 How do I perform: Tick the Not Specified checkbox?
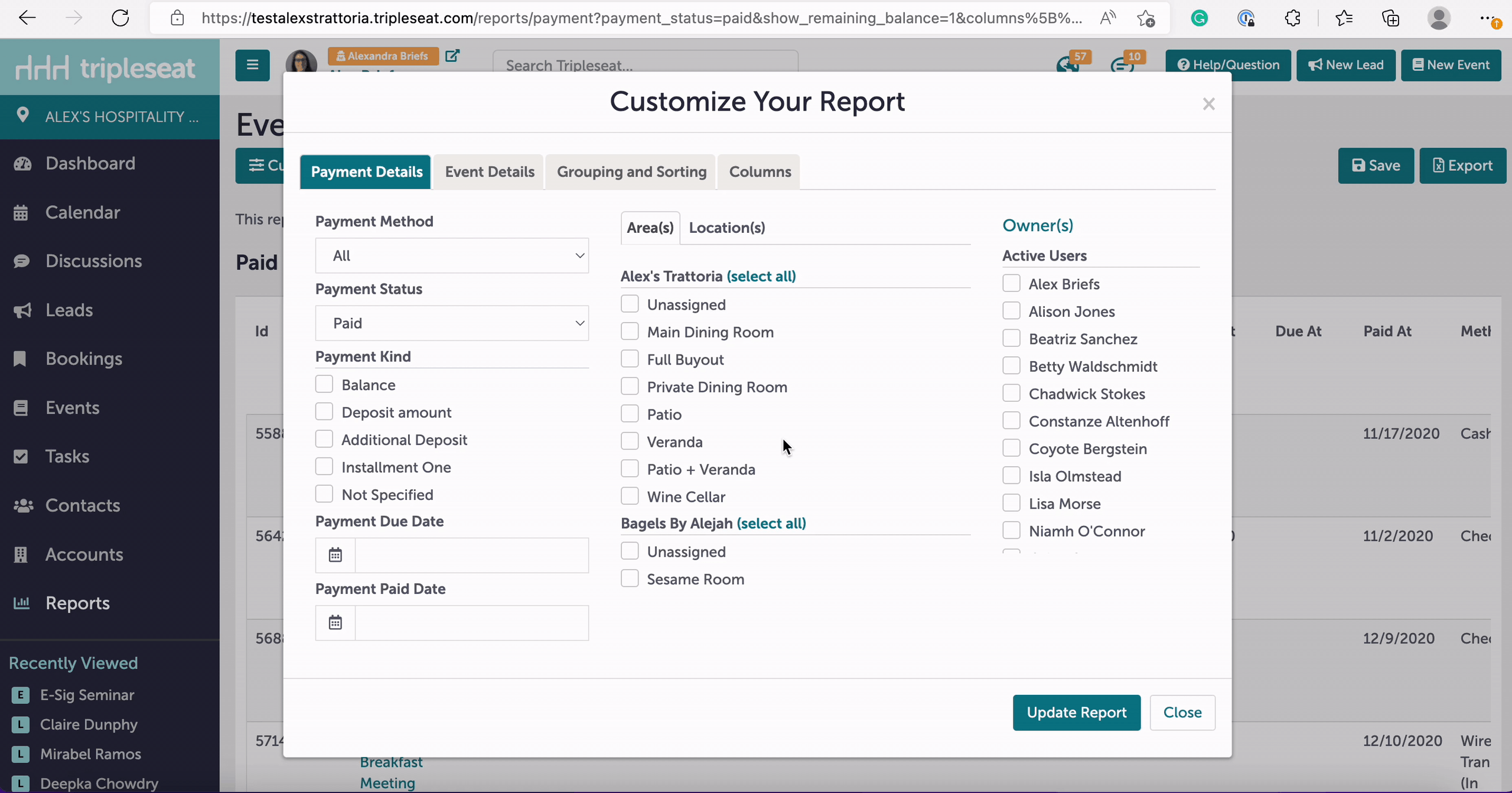pos(324,494)
